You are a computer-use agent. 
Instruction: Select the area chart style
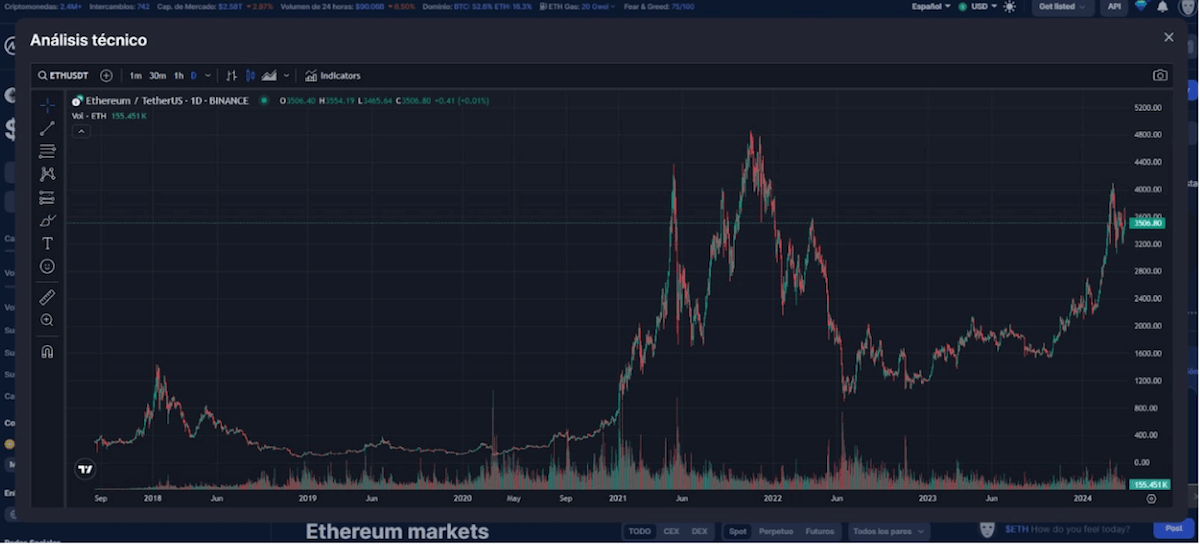pos(269,76)
